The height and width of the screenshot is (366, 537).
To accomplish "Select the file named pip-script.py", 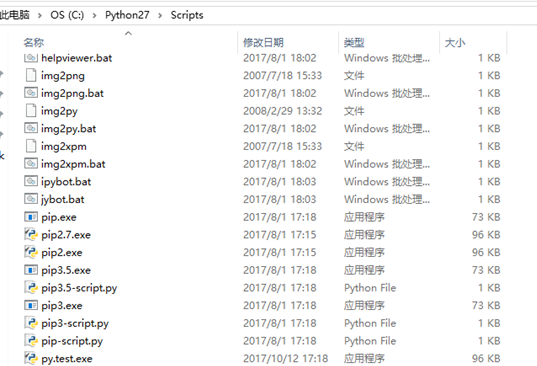I will (72, 341).
